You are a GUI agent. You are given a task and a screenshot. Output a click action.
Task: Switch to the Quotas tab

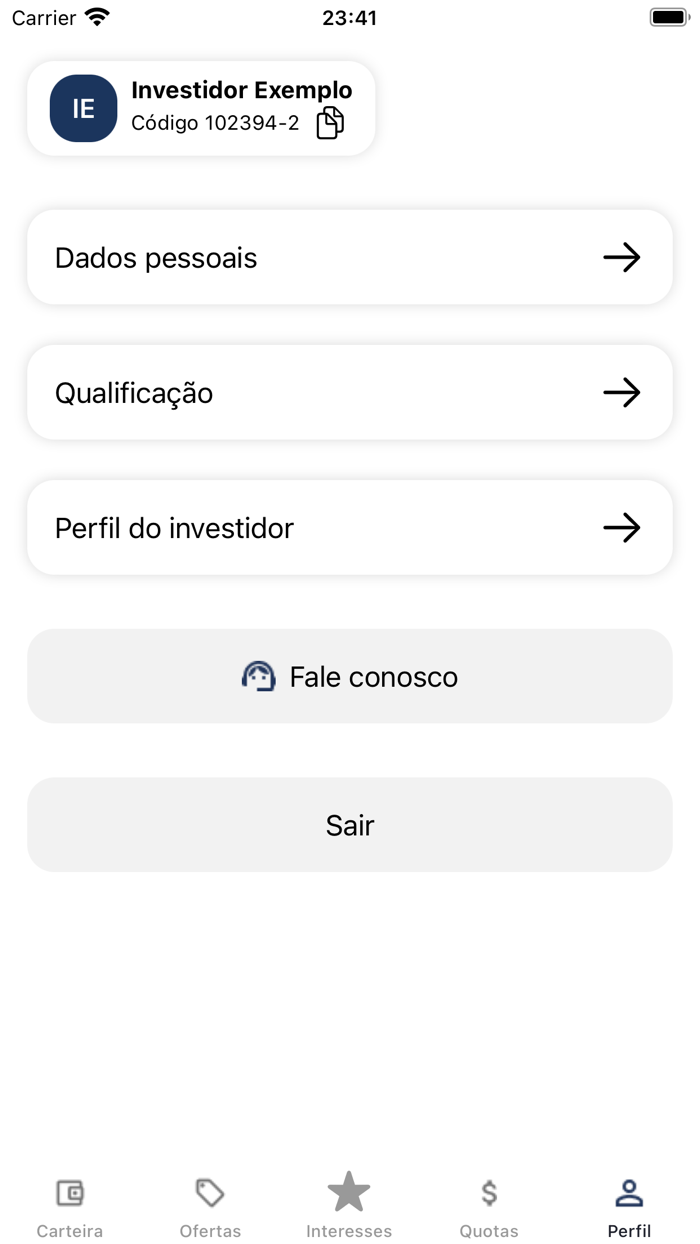click(x=489, y=1205)
